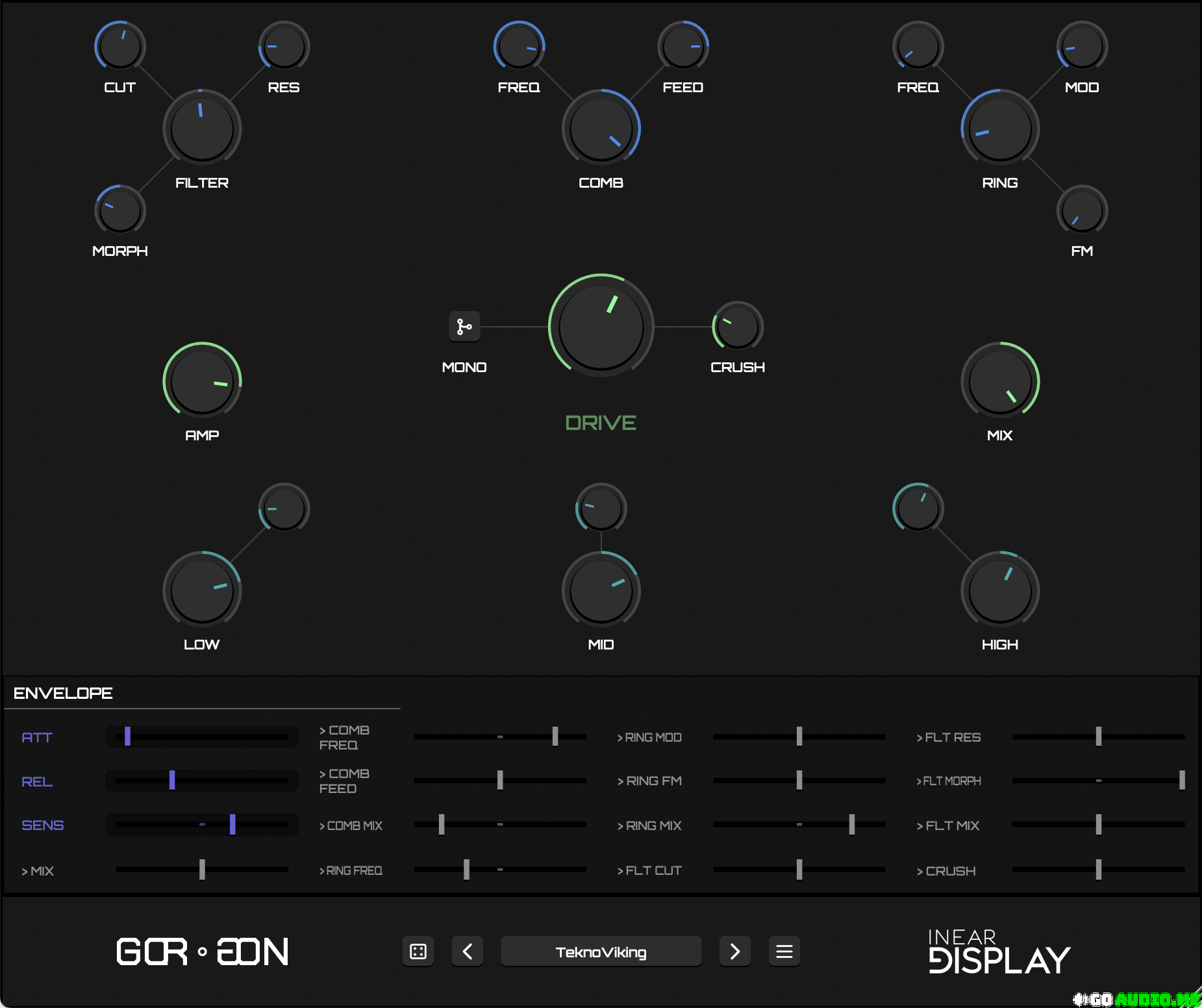This screenshot has height=1008, width=1202.
Task: Click the large COMB knob
Action: point(601,129)
